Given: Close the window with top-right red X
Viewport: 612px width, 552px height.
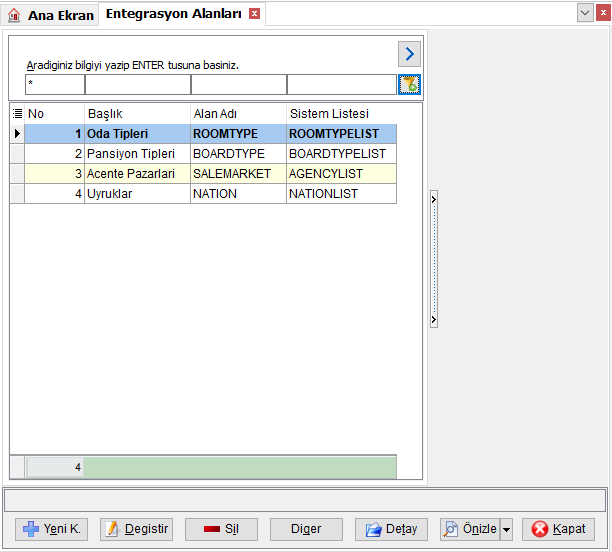Looking at the screenshot, I should click(603, 13).
